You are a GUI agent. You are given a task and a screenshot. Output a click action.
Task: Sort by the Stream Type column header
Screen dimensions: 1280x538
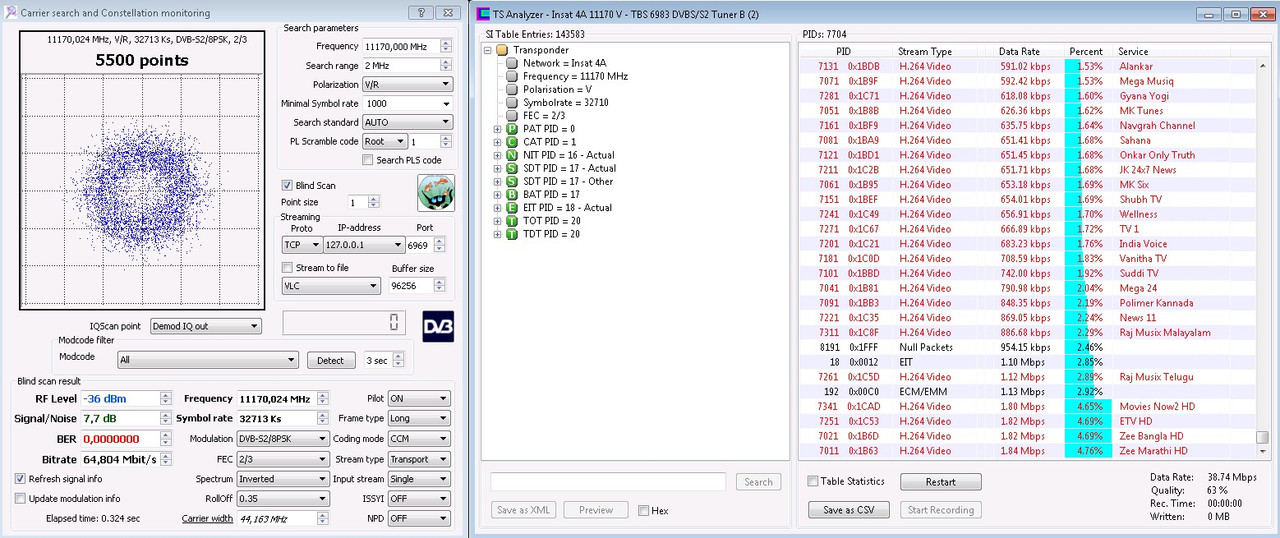(x=926, y=51)
